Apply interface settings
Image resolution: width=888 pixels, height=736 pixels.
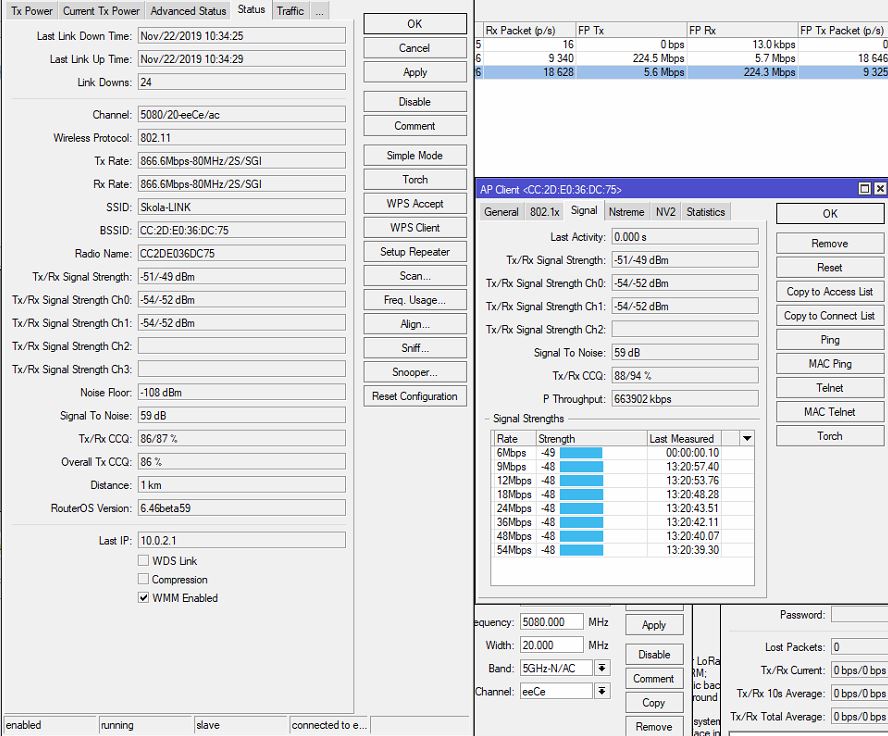coord(415,72)
